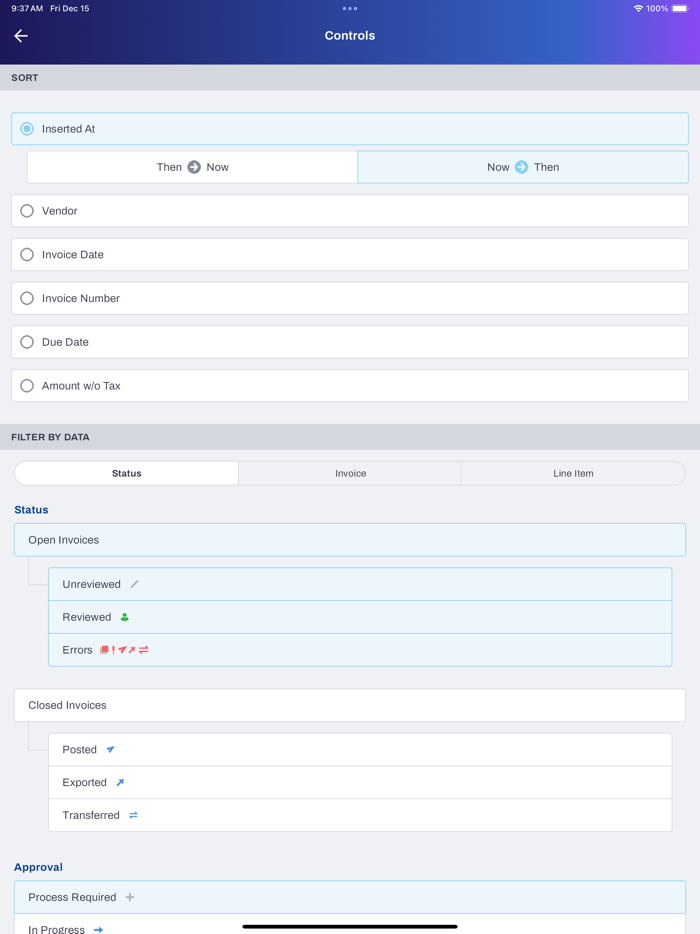Enable the Closed Invoices filter
The width and height of the screenshot is (700, 934).
(350, 704)
